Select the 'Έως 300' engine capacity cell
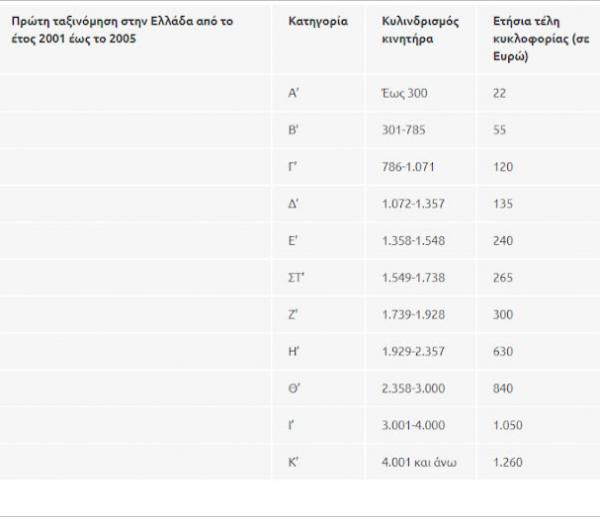Viewport: 600px width, 518px height. pos(404,93)
